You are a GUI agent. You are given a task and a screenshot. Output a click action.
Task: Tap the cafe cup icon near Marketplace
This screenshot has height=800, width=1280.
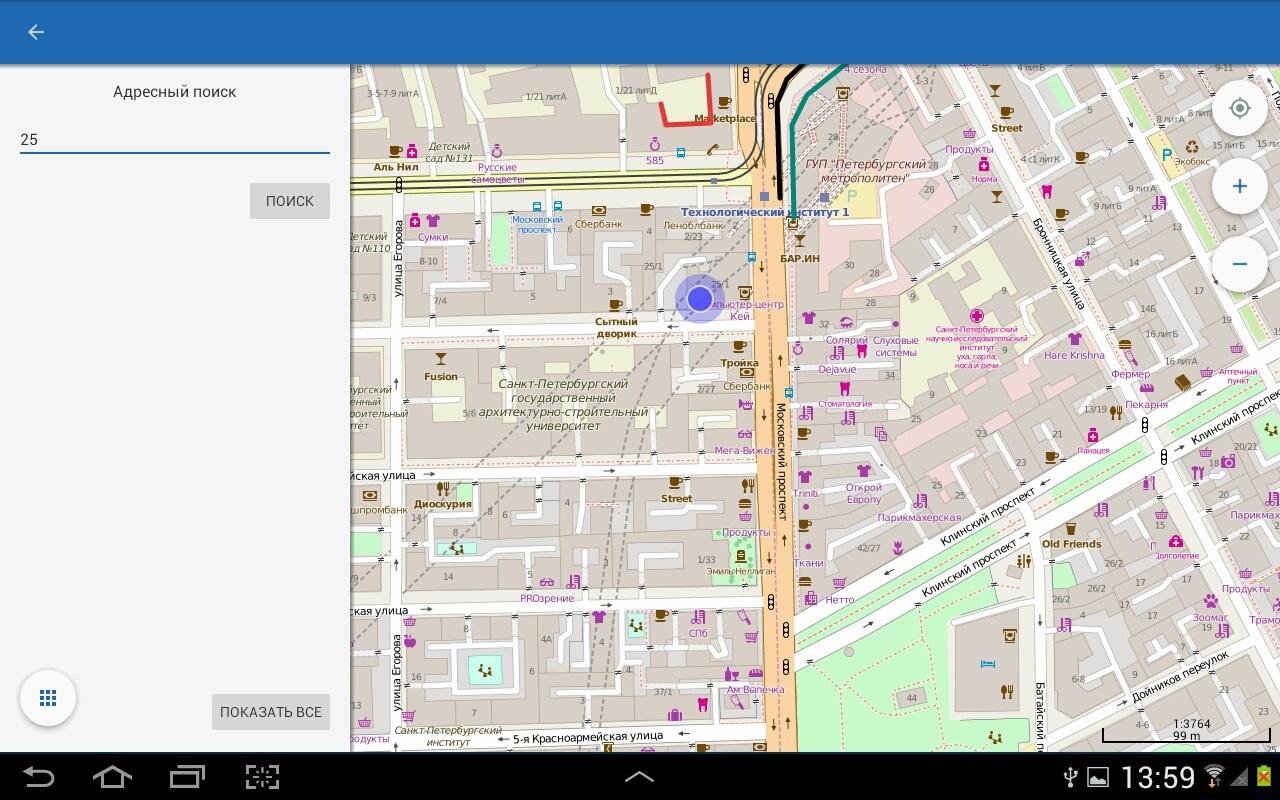(725, 102)
